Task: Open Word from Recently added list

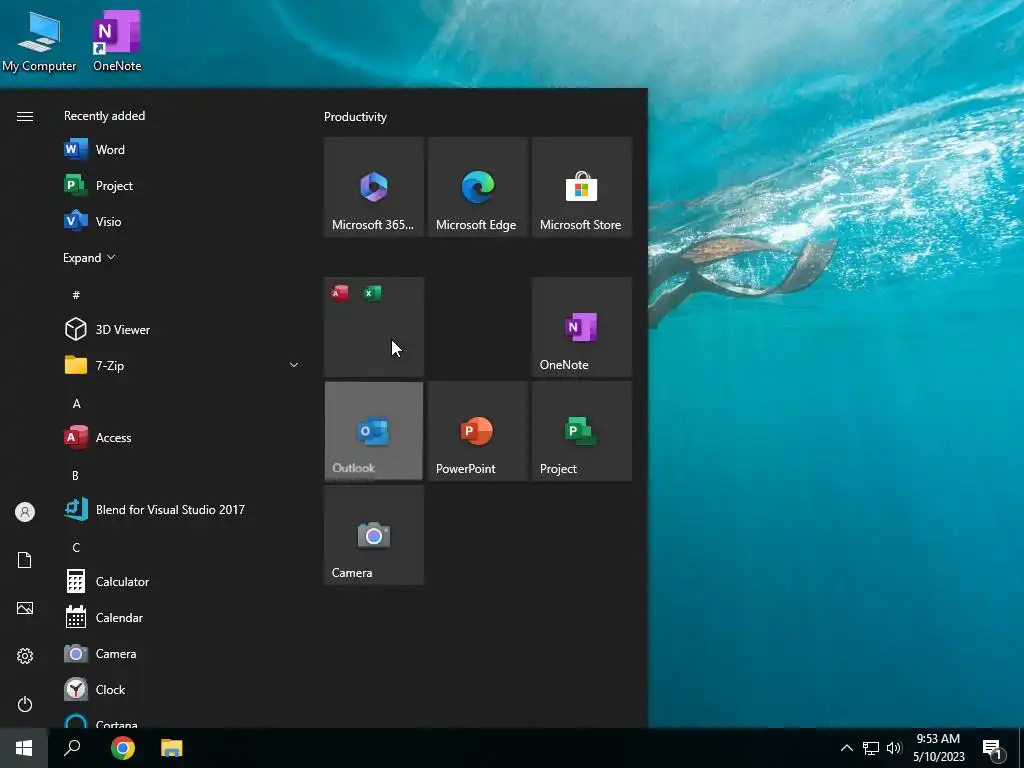Action: pyautogui.click(x=182, y=150)
